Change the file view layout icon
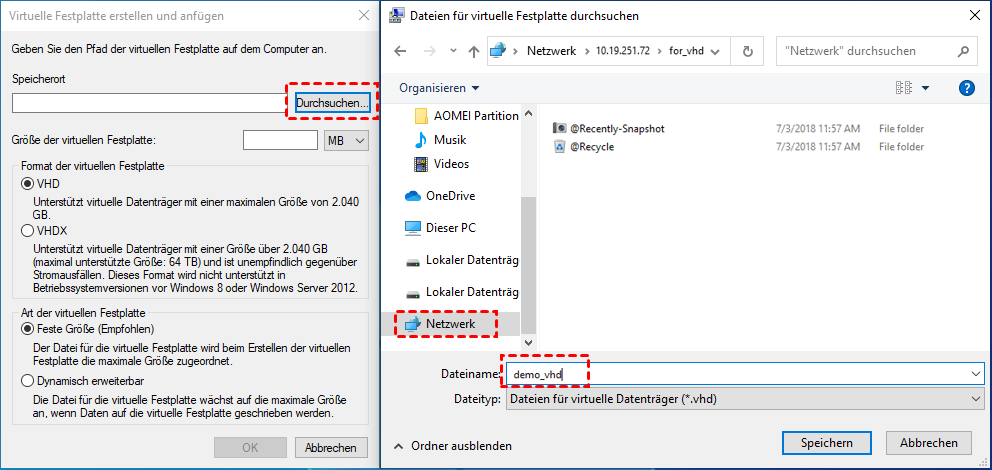This screenshot has height=470, width=992. 904,88
